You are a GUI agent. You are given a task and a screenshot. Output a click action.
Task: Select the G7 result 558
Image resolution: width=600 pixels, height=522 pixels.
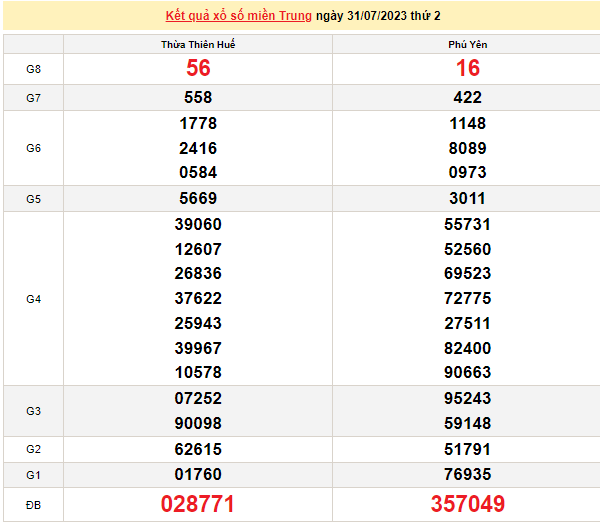[198, 98]
